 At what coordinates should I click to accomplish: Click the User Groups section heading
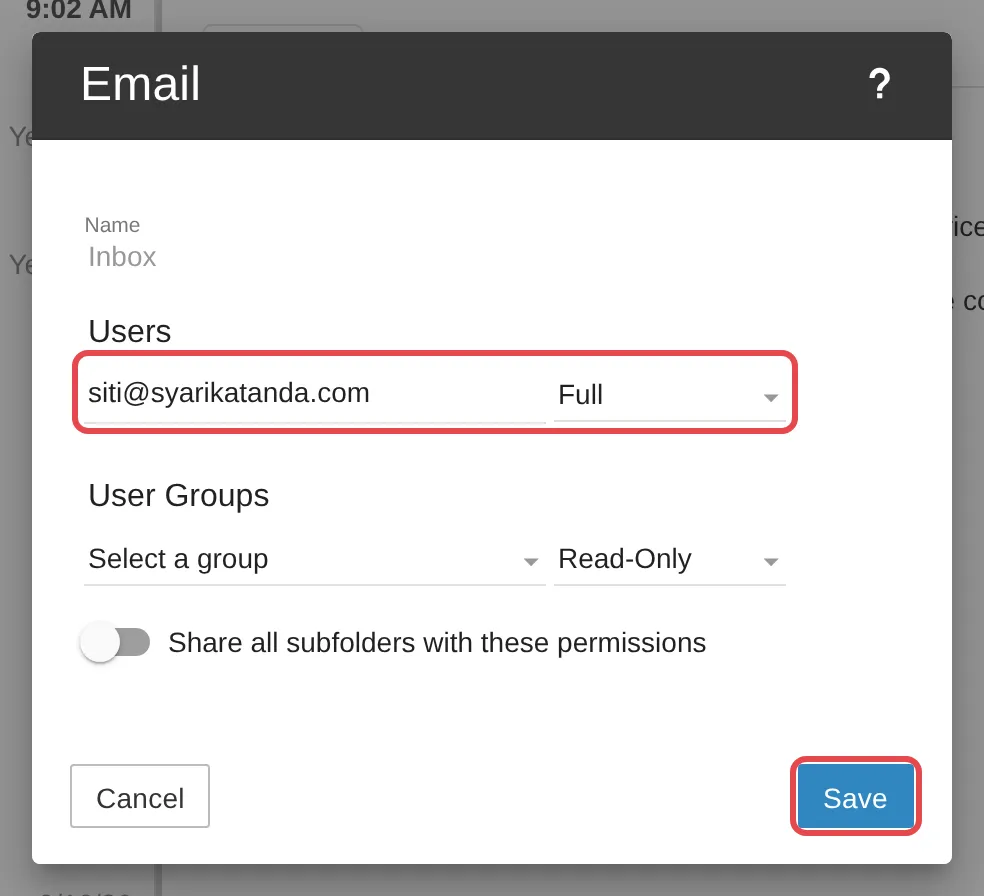tap(178, 496)
